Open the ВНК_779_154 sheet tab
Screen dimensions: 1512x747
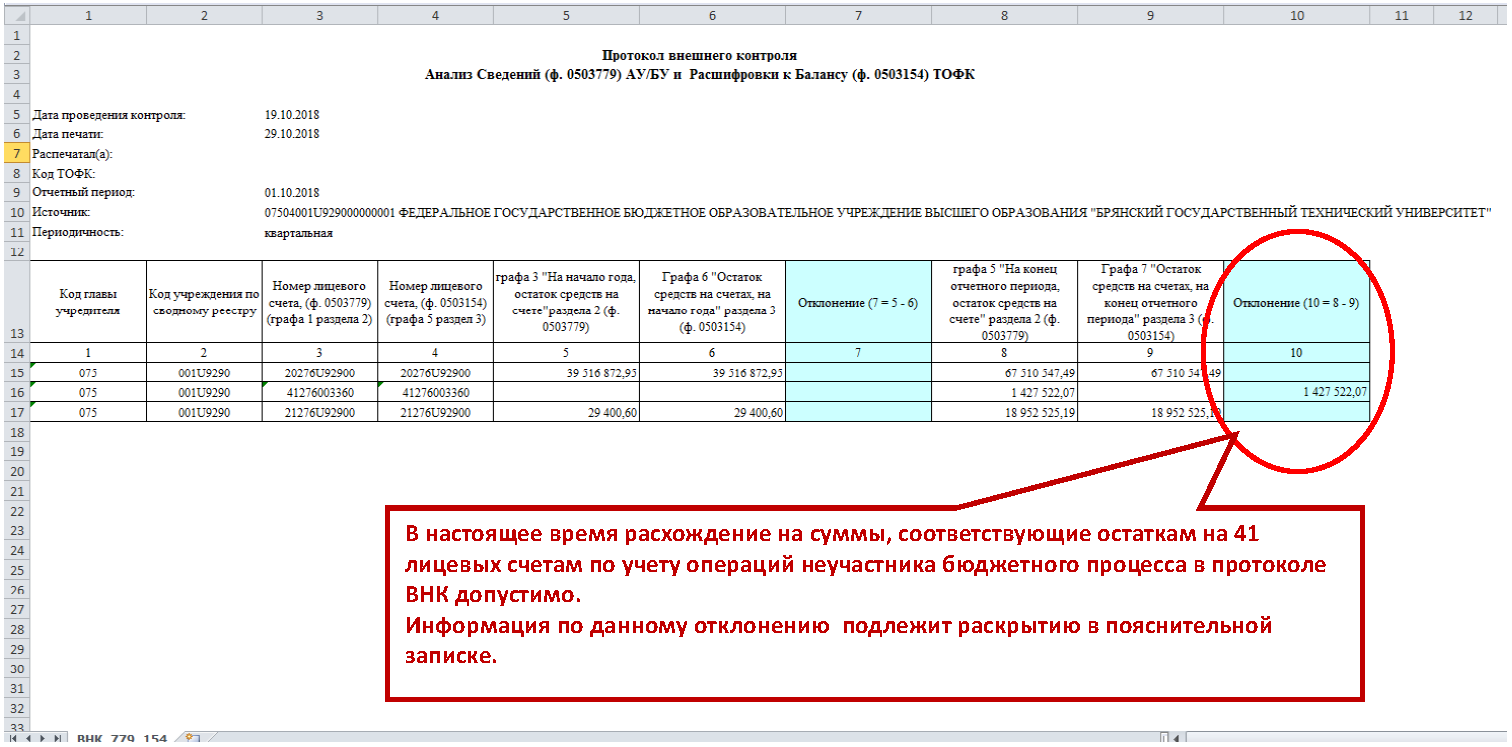pyautogui.click(x=122, y=739)
